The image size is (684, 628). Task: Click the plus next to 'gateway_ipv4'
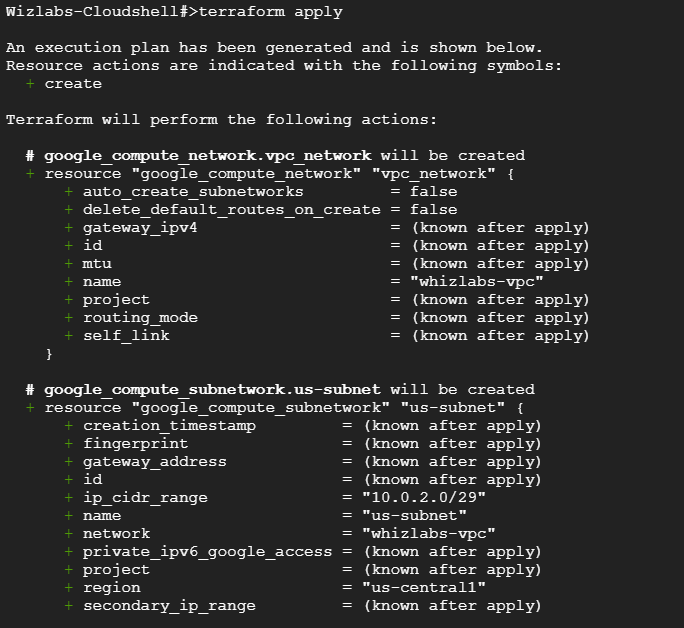68,227
